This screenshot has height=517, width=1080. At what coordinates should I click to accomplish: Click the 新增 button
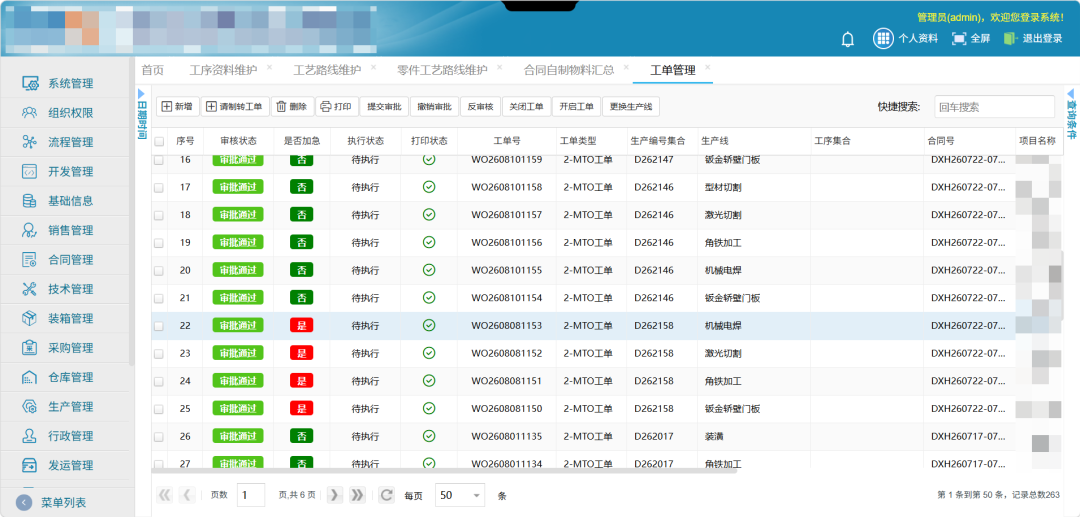point(177,107)
